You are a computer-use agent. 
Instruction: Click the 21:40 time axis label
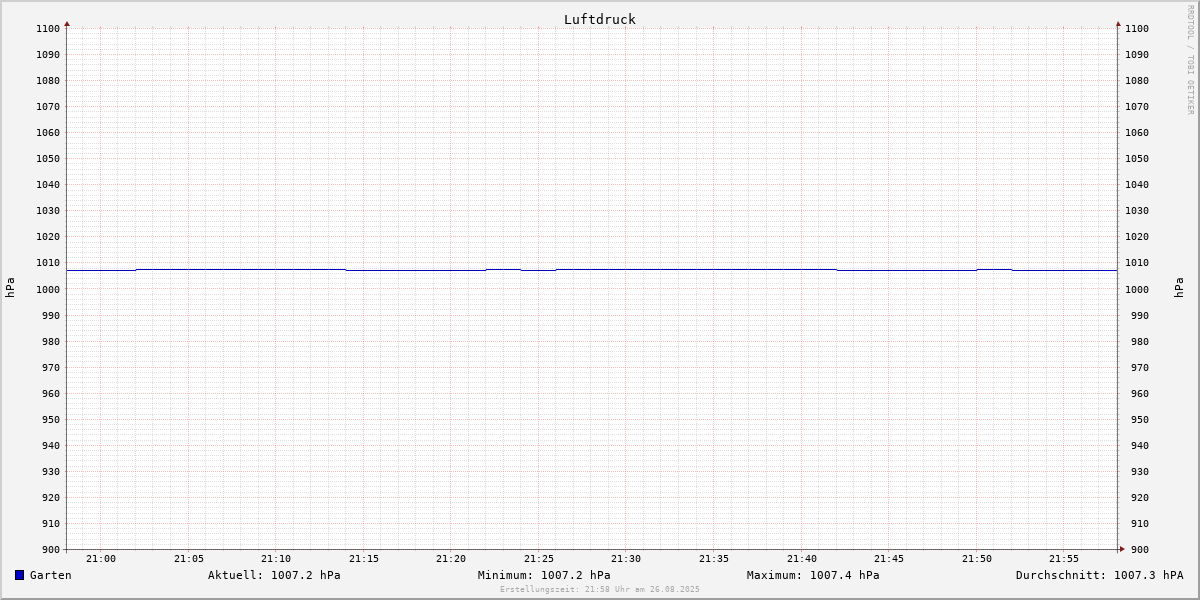coord(802,559)
